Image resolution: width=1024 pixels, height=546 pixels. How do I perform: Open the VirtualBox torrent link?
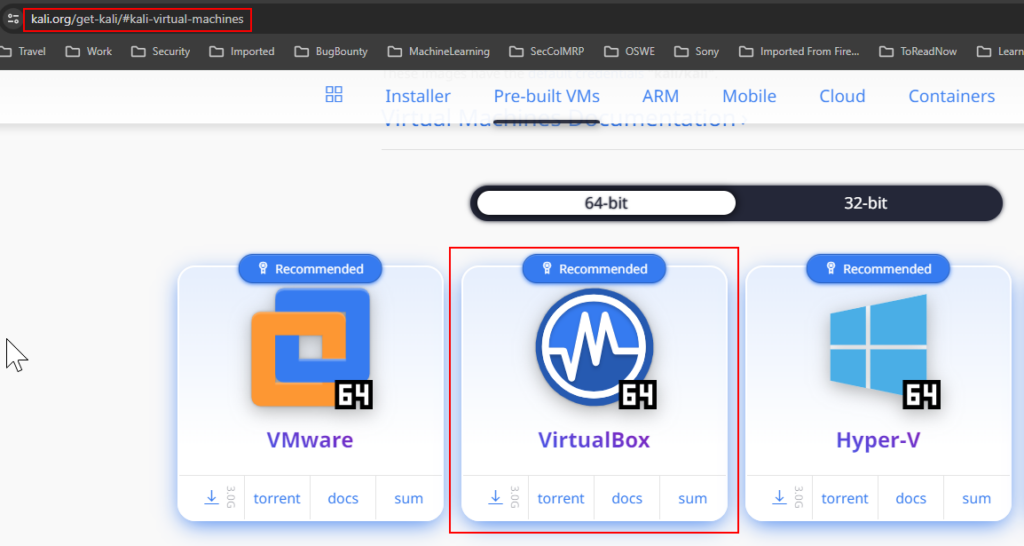pos(561,498)
